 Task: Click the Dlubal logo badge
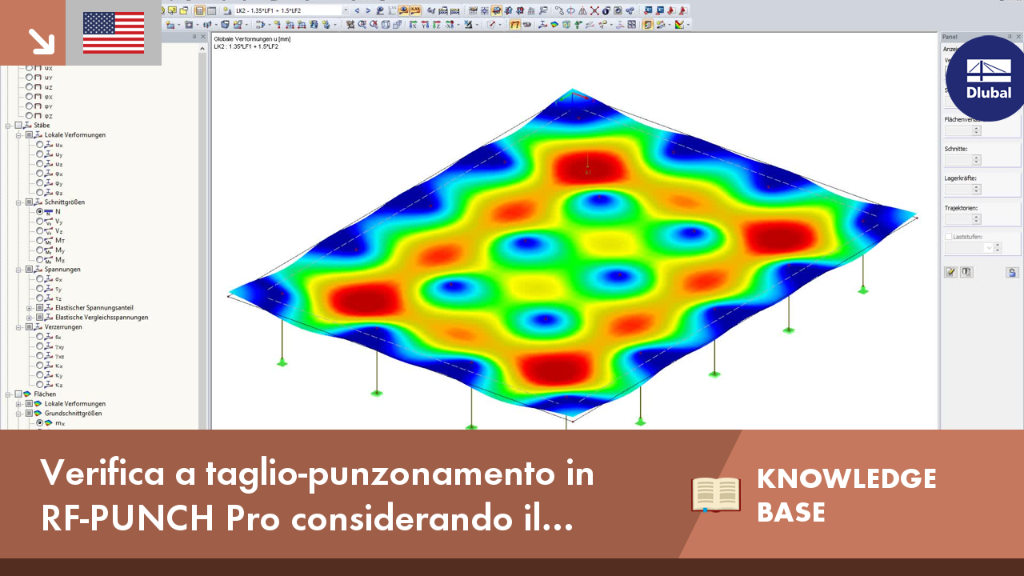987,78
